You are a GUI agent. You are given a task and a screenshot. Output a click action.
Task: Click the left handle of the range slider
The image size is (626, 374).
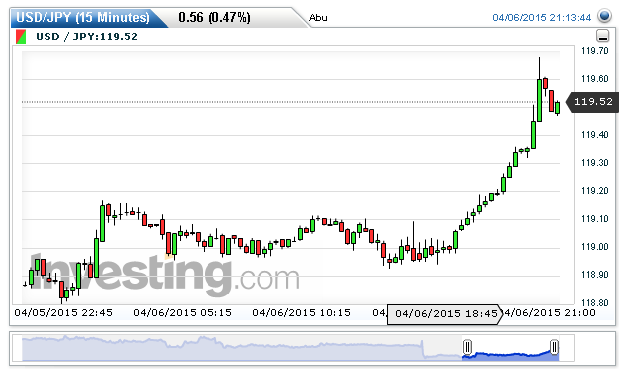(x=467, y=347)
